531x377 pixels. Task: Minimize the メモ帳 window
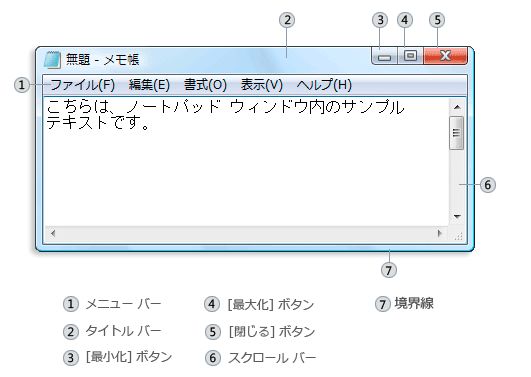[384, 56]
